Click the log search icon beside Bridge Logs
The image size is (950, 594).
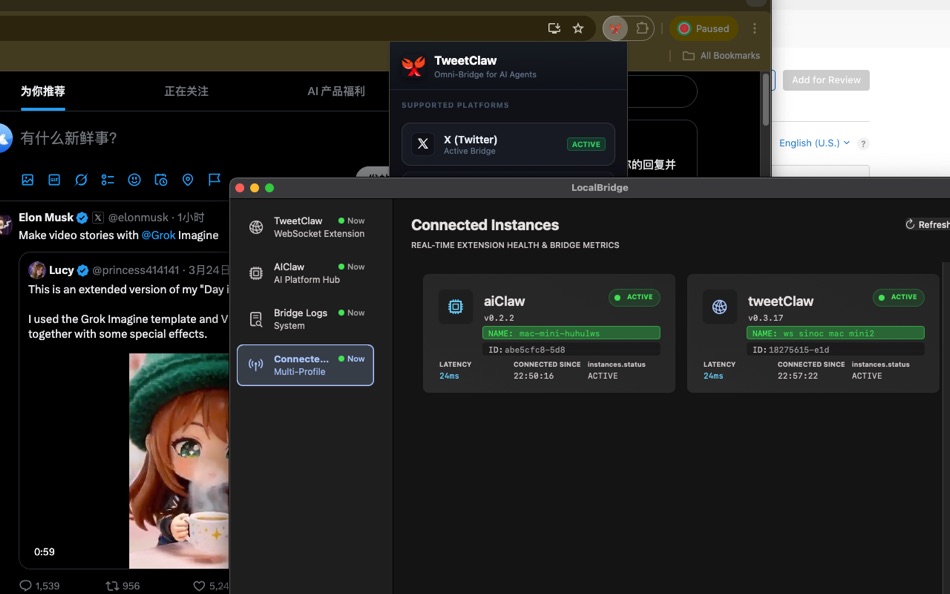click(x=256, y=319)
